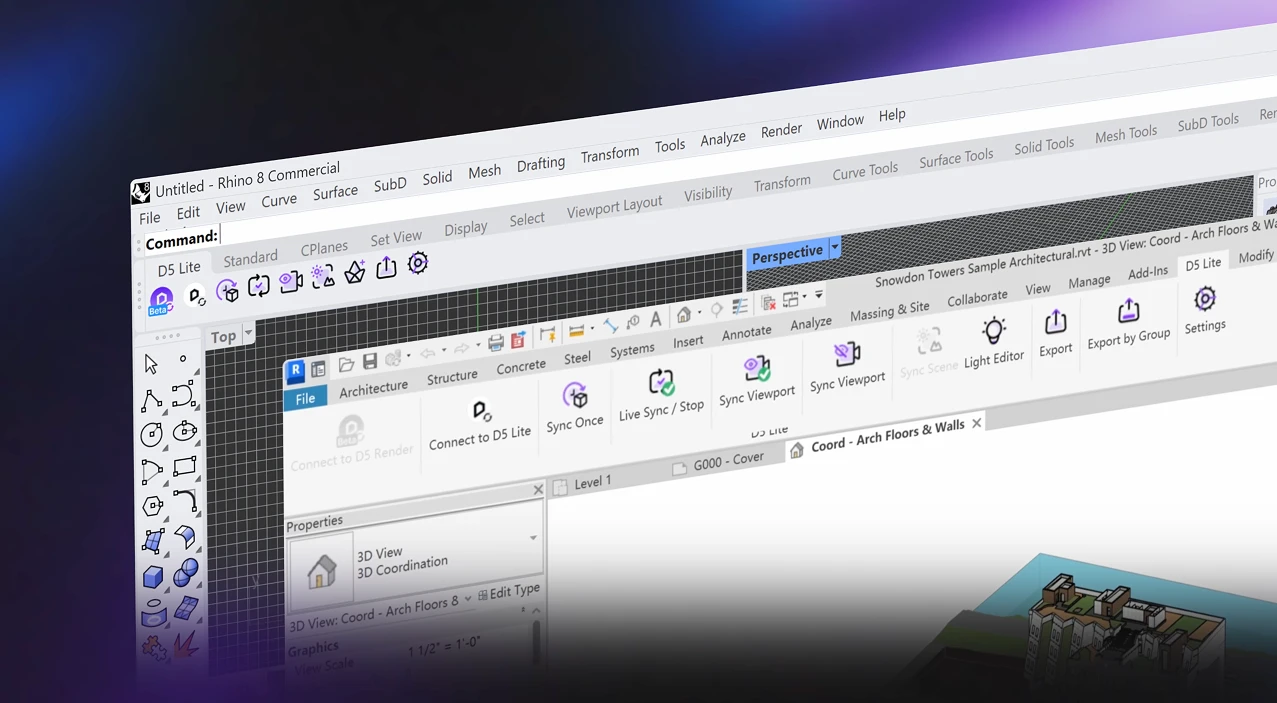The height and width of the screenshot is (703, 1277).
Task: Open the Revit redo history dropdown arrow
Action: [x=478, y=346]
